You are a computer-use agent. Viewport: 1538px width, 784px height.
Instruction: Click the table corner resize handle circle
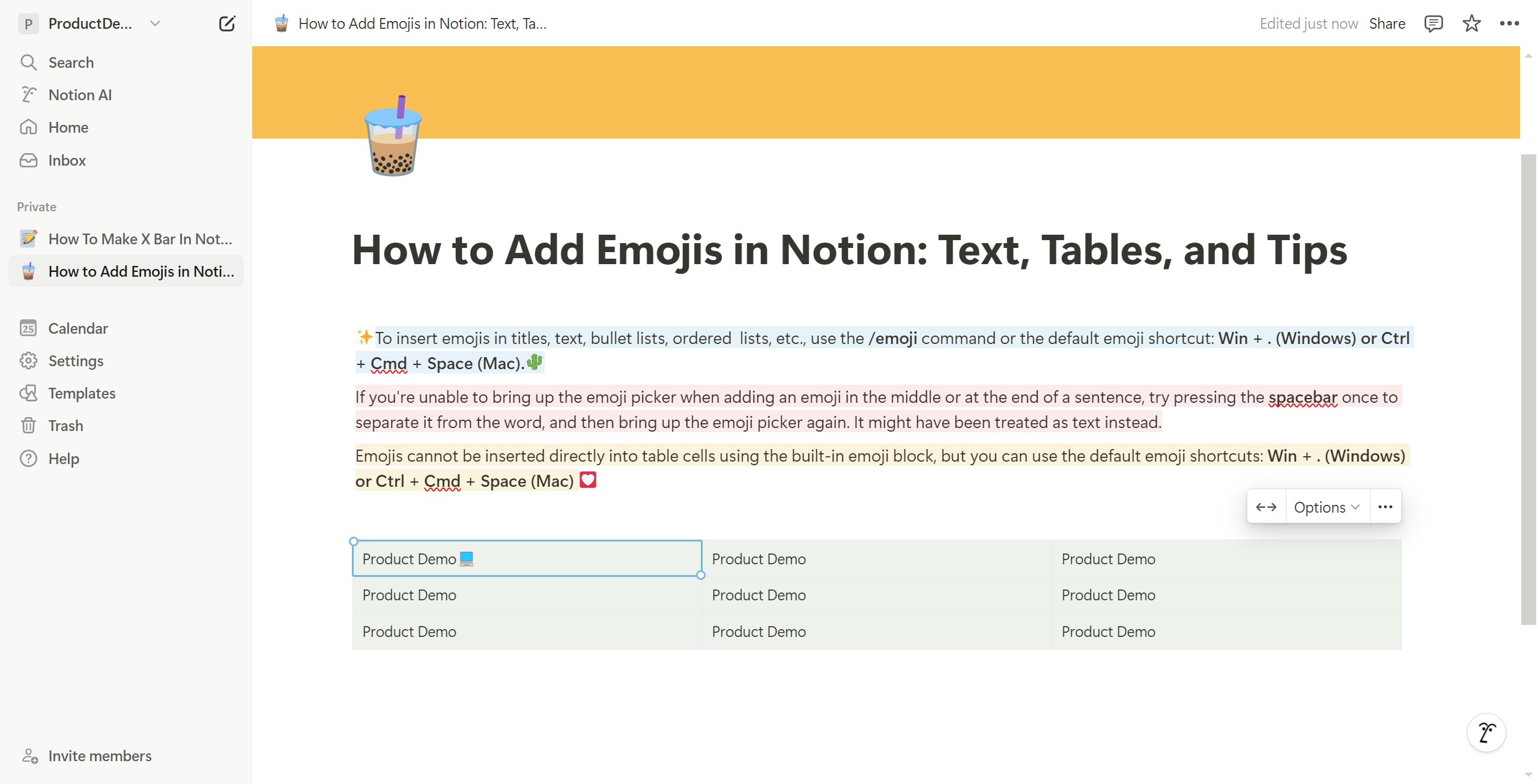[x=701, y=575]
